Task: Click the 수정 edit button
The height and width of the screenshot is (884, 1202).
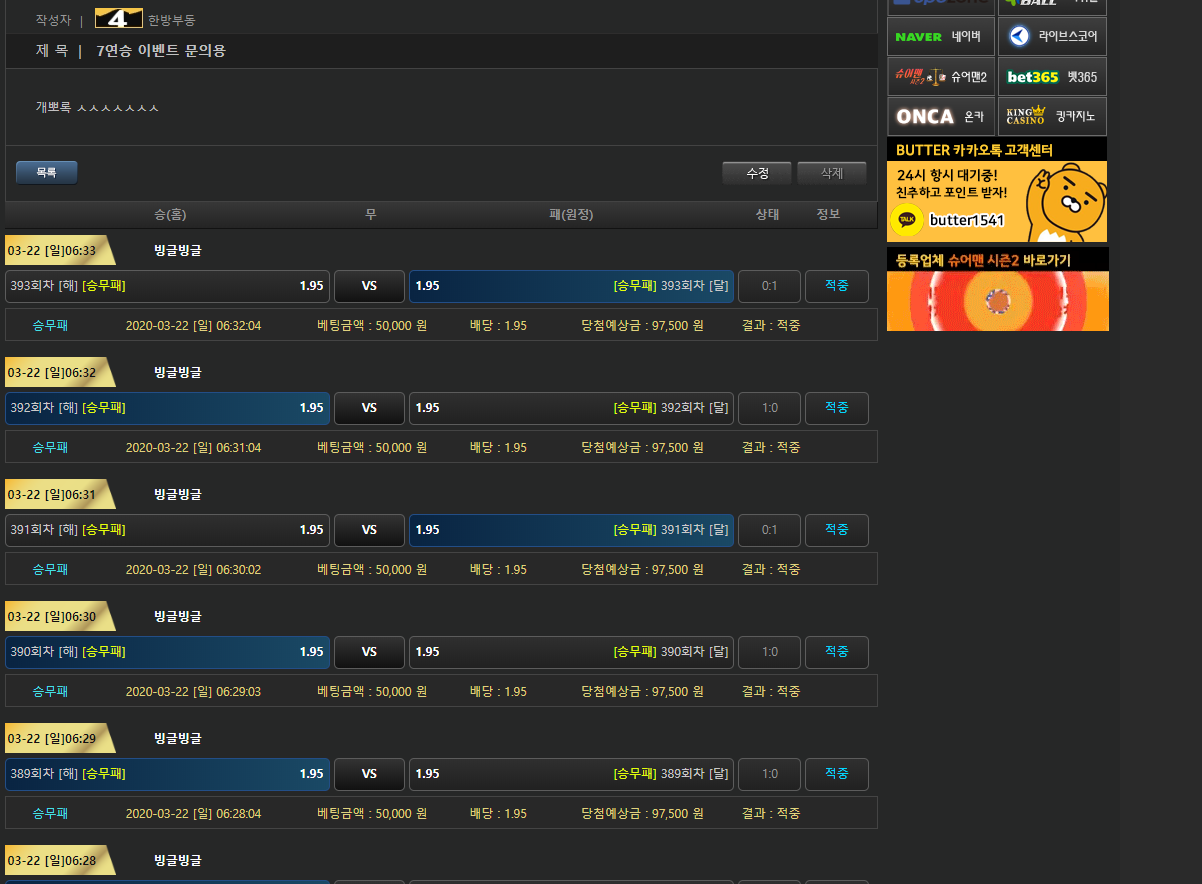Action: 757,173
